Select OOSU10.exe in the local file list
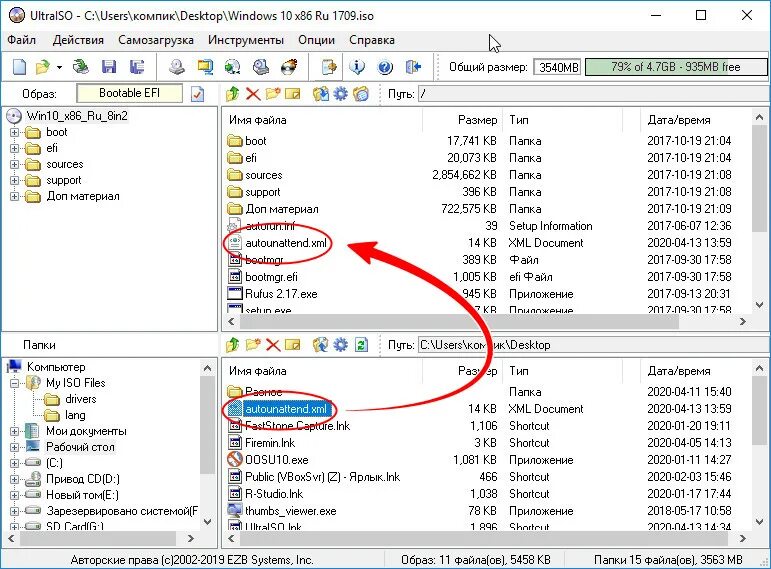This screenshot has width=771, height=569. pyautogui.click(x=276, y=460)
